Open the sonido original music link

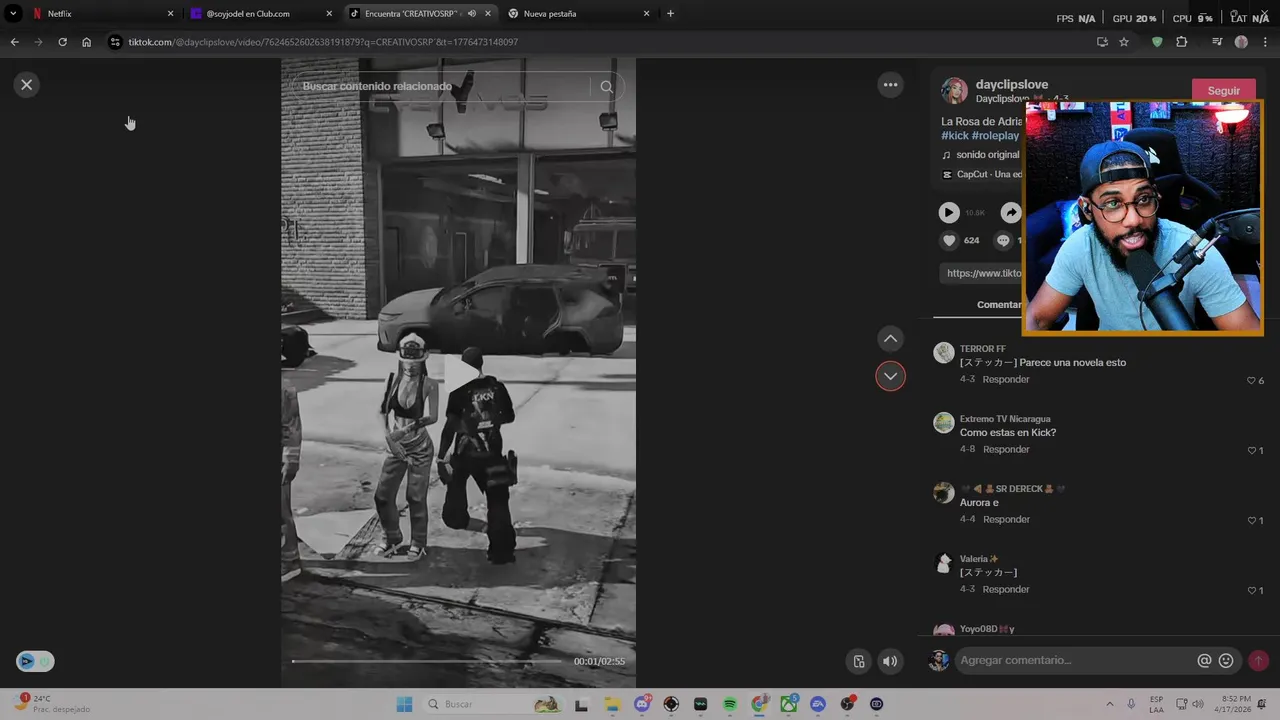(981, 155)
